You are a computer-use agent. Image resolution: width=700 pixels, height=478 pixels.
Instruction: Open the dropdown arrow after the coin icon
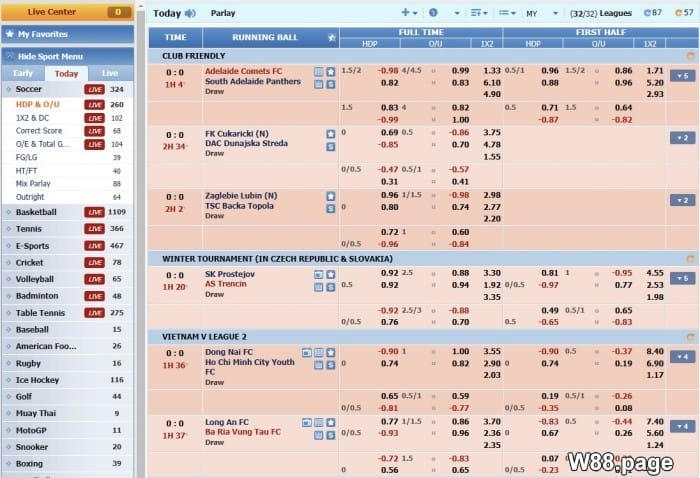click(457, 13)
